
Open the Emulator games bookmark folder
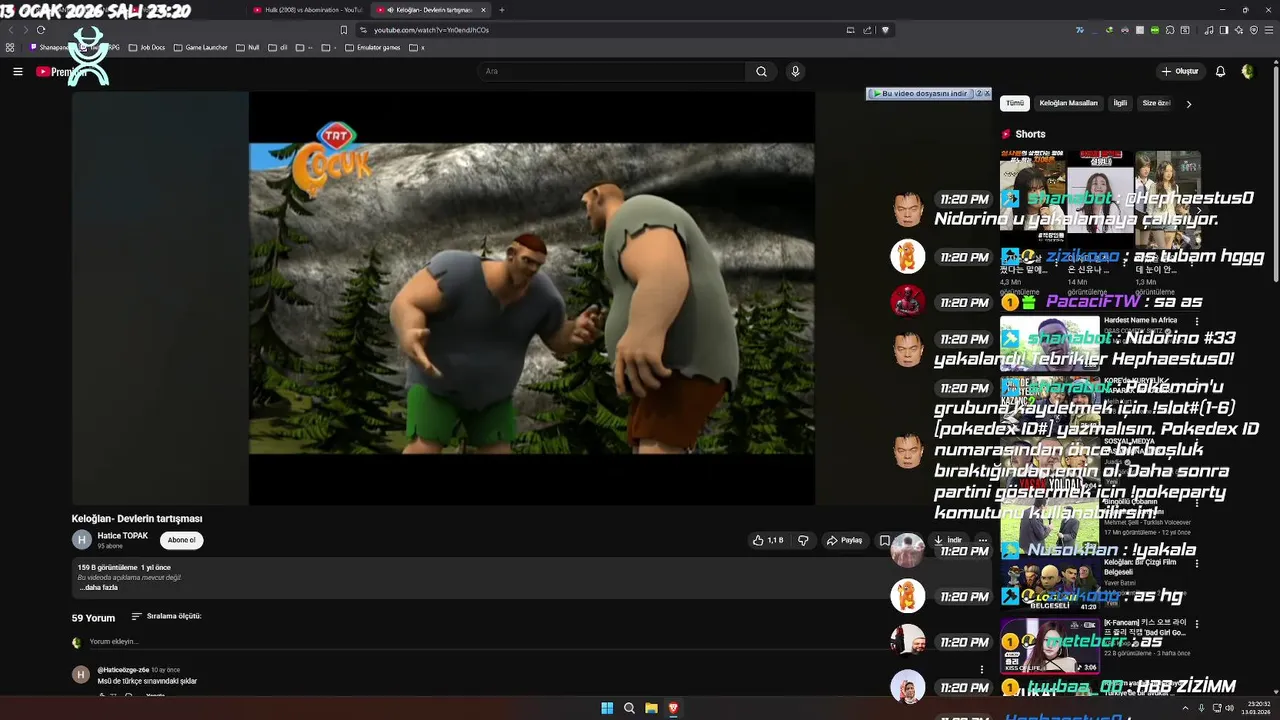click(372, 47)
